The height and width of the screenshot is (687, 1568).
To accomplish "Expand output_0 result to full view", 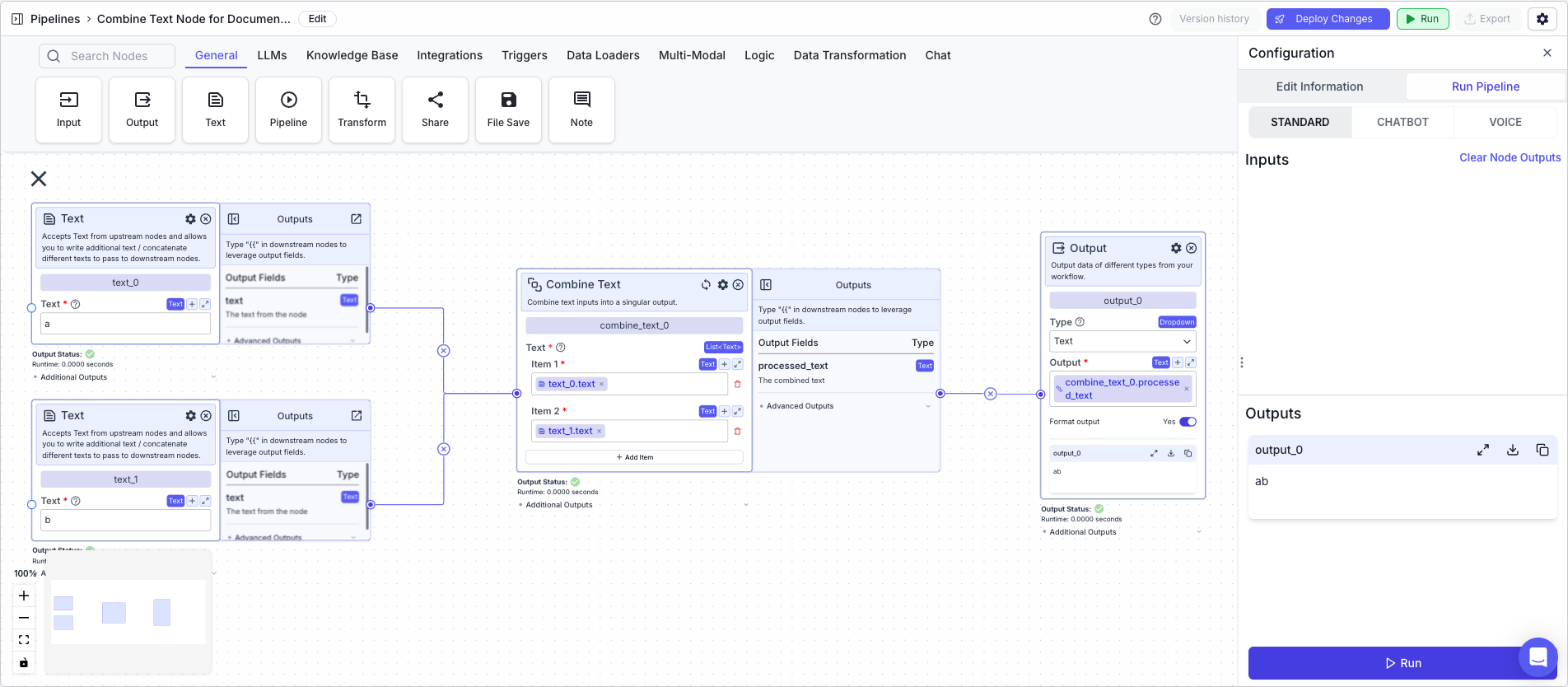I will [x=1482, y=450].
